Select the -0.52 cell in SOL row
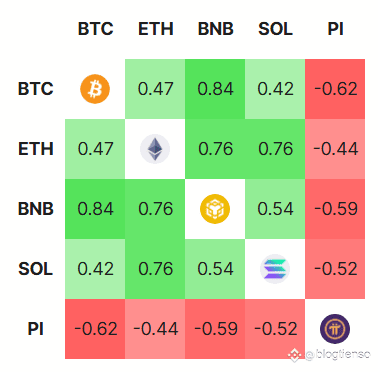 tap(335, 269)
